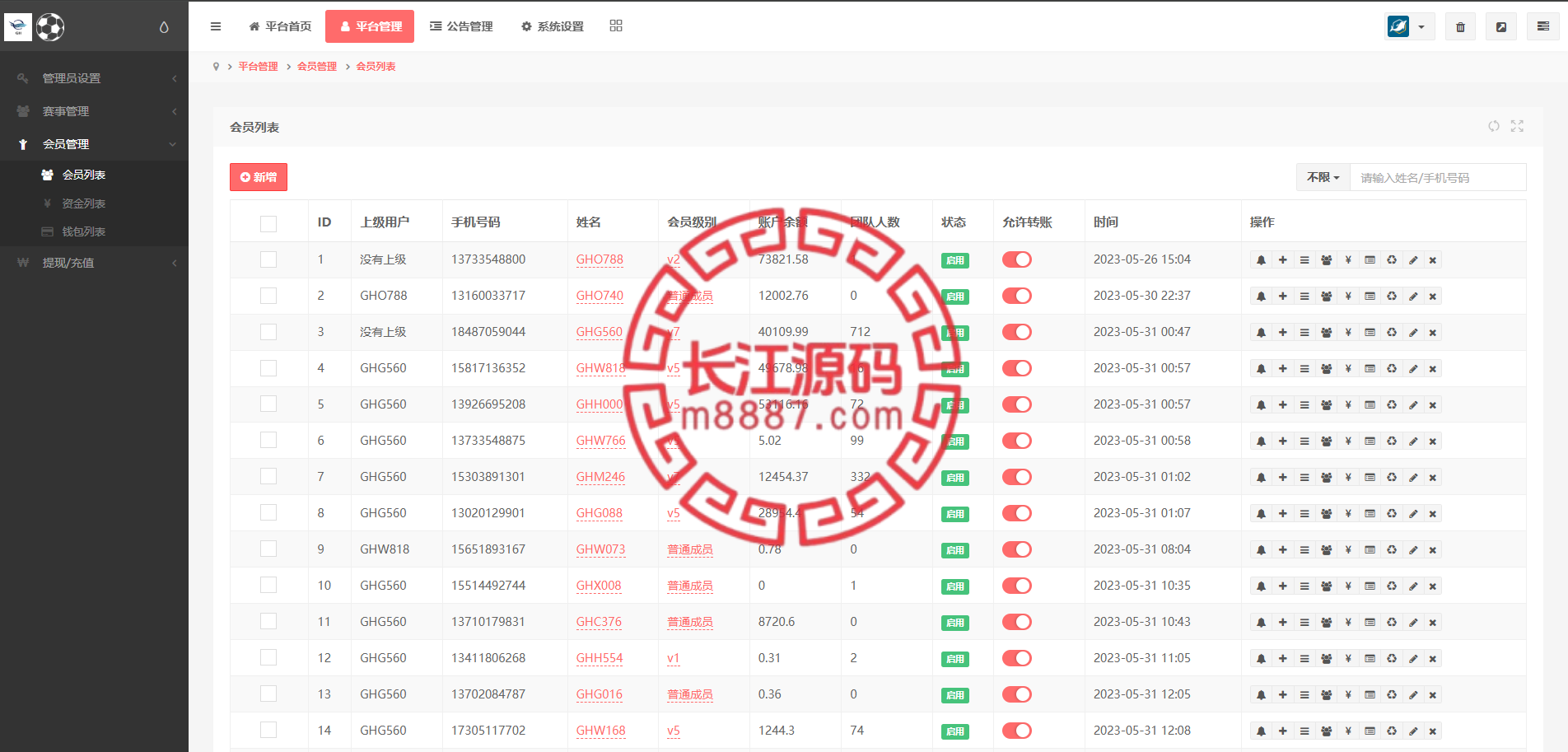1568x752 pixels.
Task: Click the time cell 2023-05-31 12:08
Action: pyautogui.click(x=1142, y=731)
